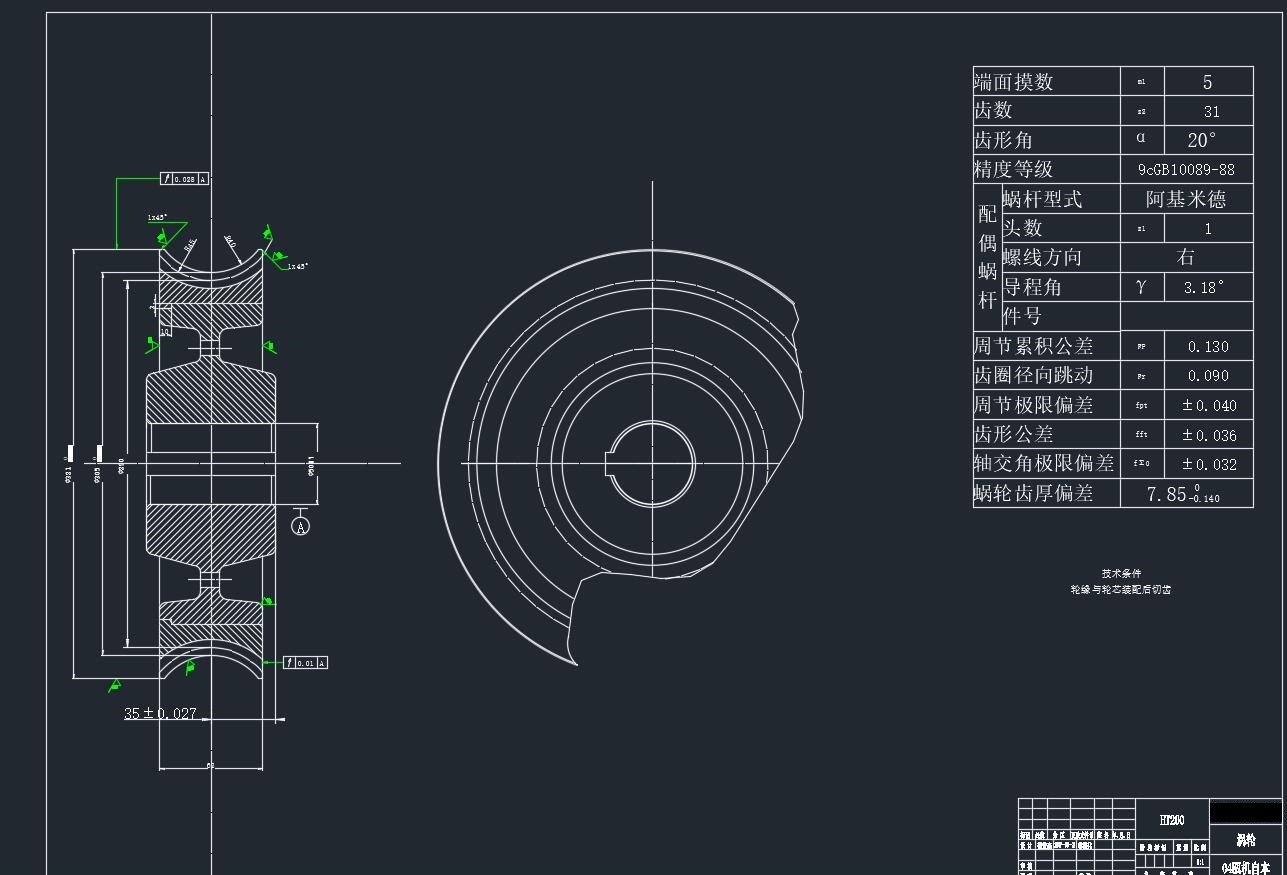Viewport: 1287px width, 875px height.
Task: Select the right-side 1x45° chamfer label
Action: [x=298, y=266]
